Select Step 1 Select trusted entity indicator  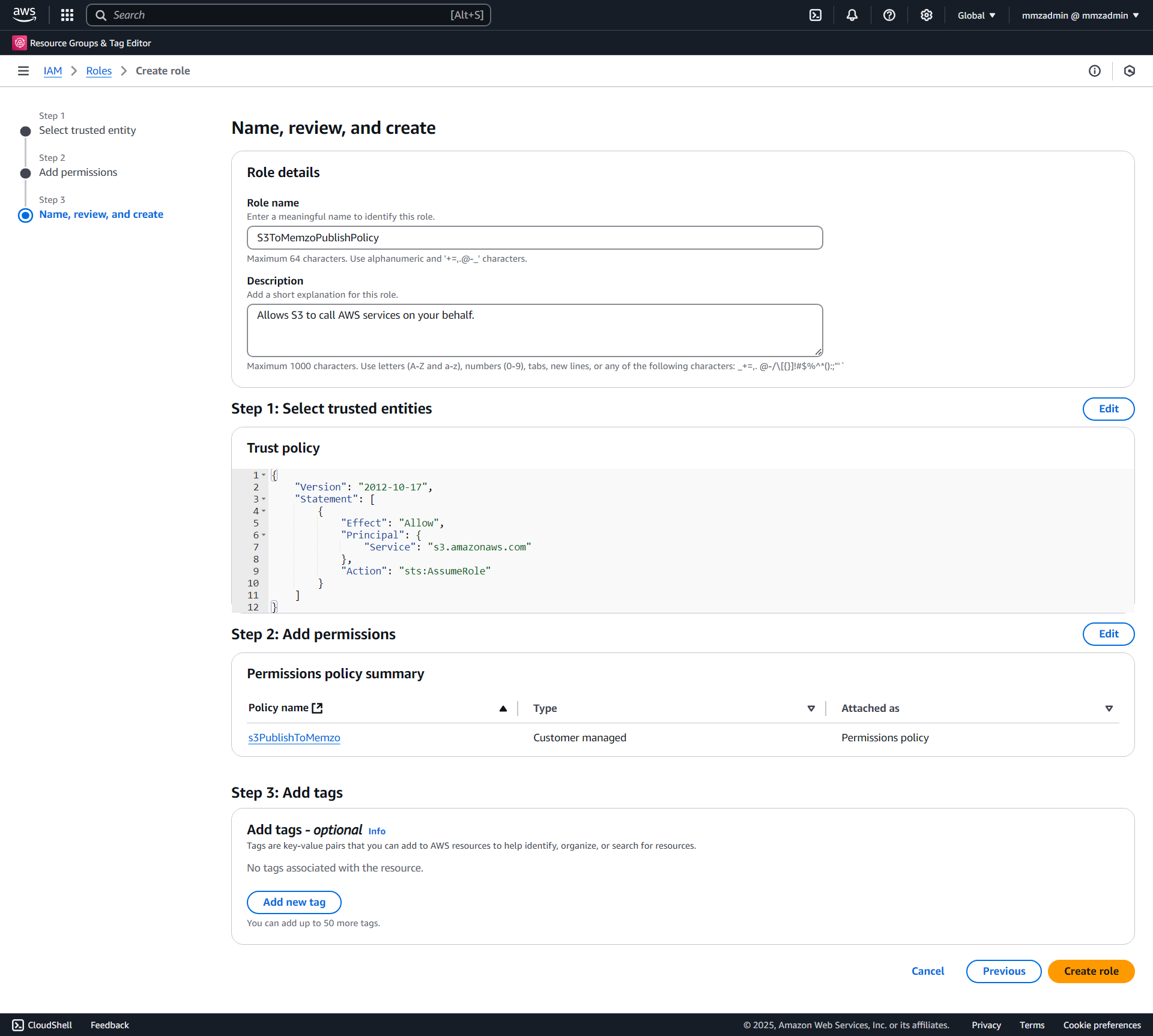(x=25, y=131)
